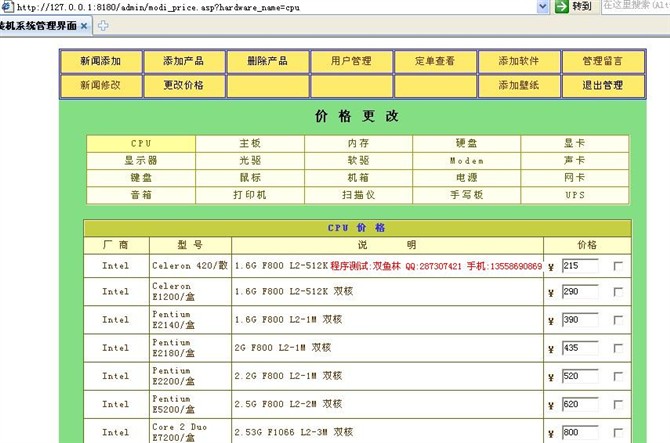The height and width of the screenshot is (443, 670).
Task: Open 更改价格 menu
Action: [184, 85]
